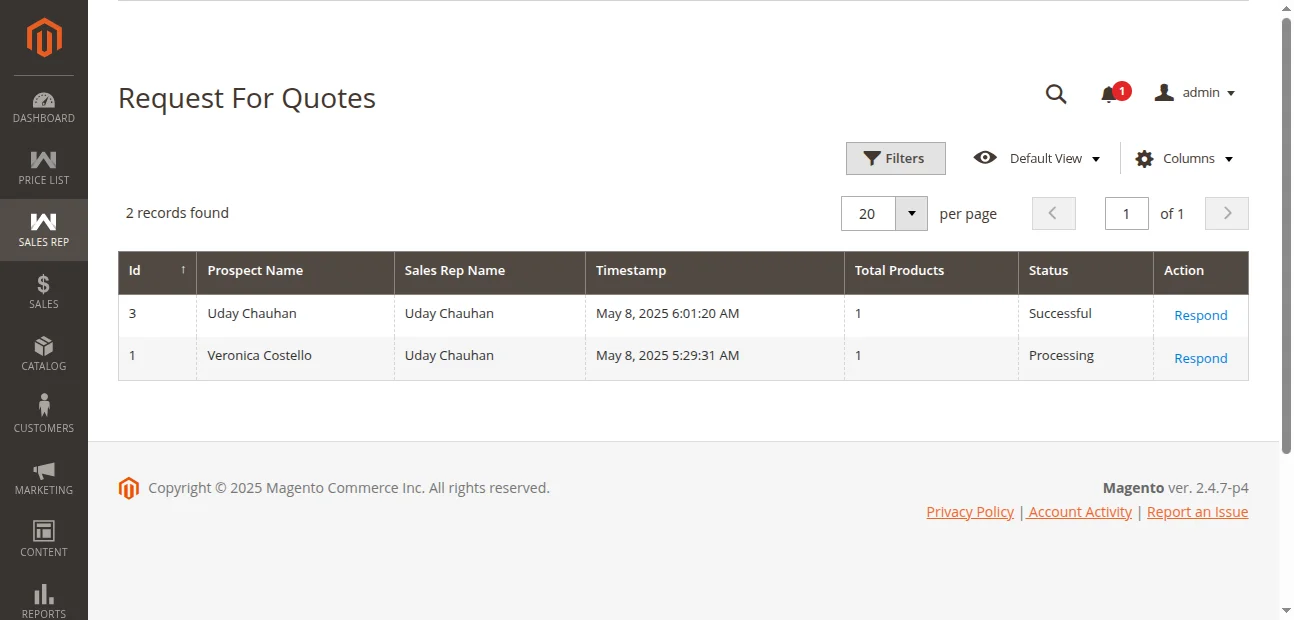Open the Sales Rep sidebar menu
Screen dimensions: 1294x620
pyautogui.click(x=44, y=229)
